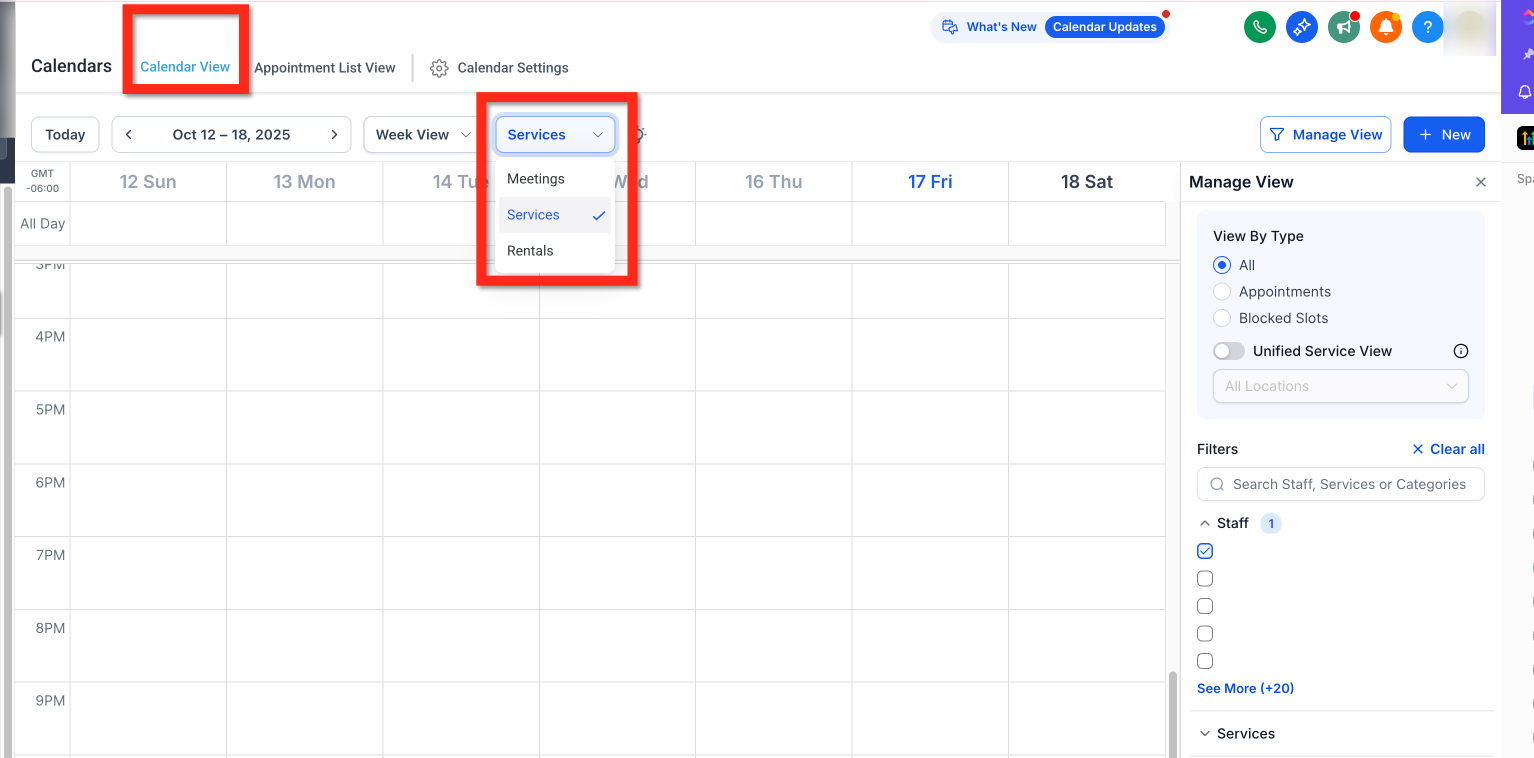Open the blue AI sparkle assistant icon
The image size is (1534, 758).
coord(1301,27)
